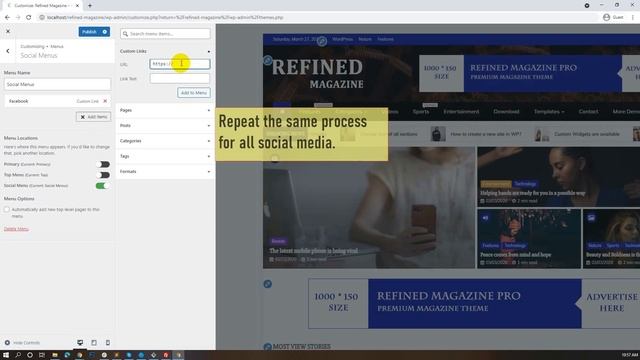This screenshot has height=360, width=640.
Task: Open a new browser tab
Action: tap(90, 6)
